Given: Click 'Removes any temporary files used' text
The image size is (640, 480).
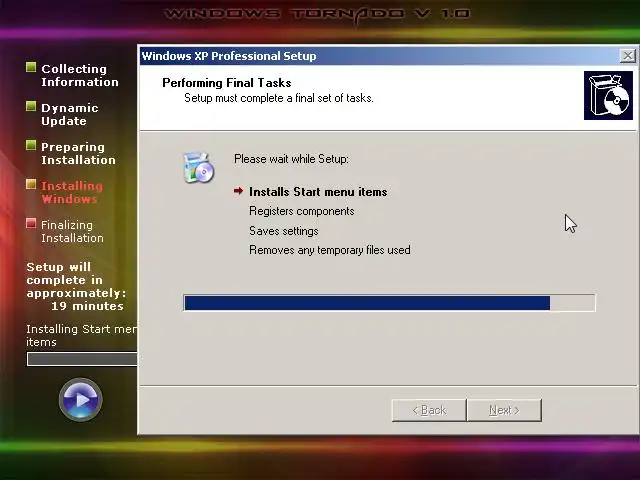Looking at the screenshot, I should tap(330, 250).
